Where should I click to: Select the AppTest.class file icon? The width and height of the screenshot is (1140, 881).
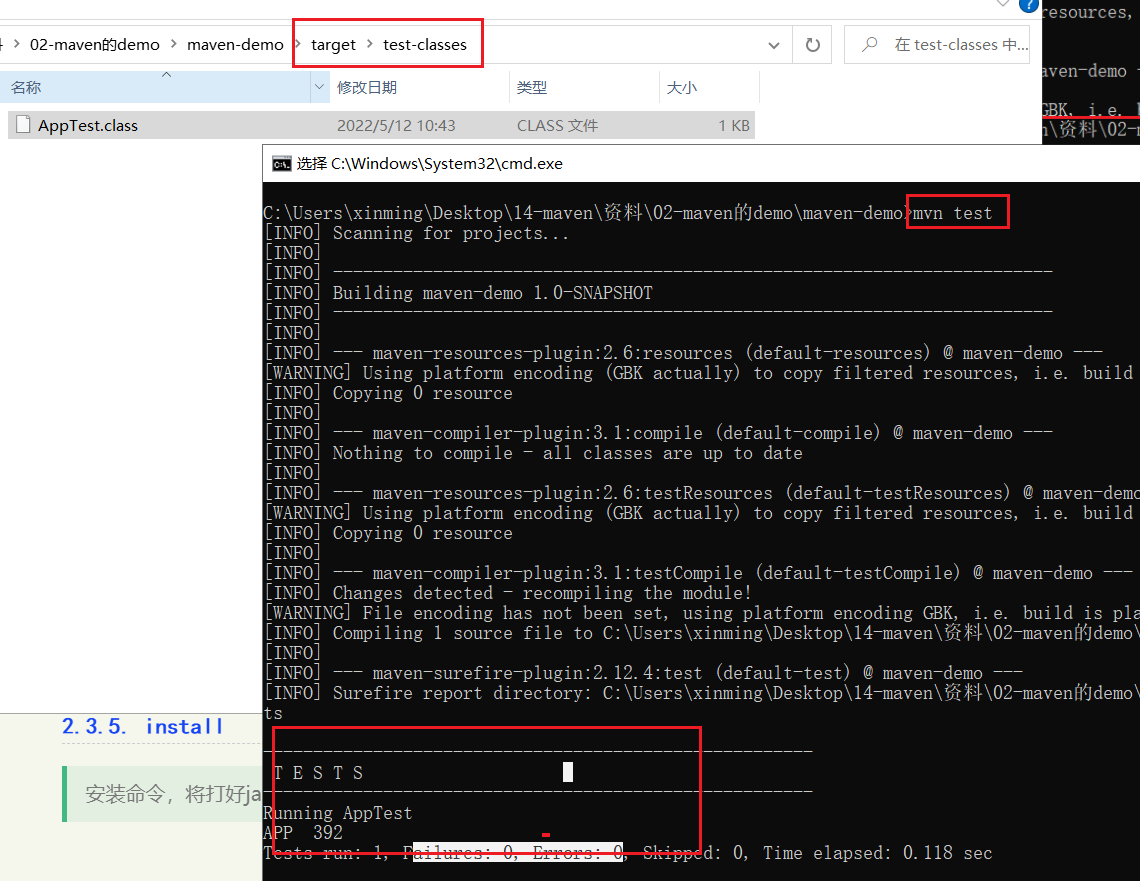click(23, 126)
